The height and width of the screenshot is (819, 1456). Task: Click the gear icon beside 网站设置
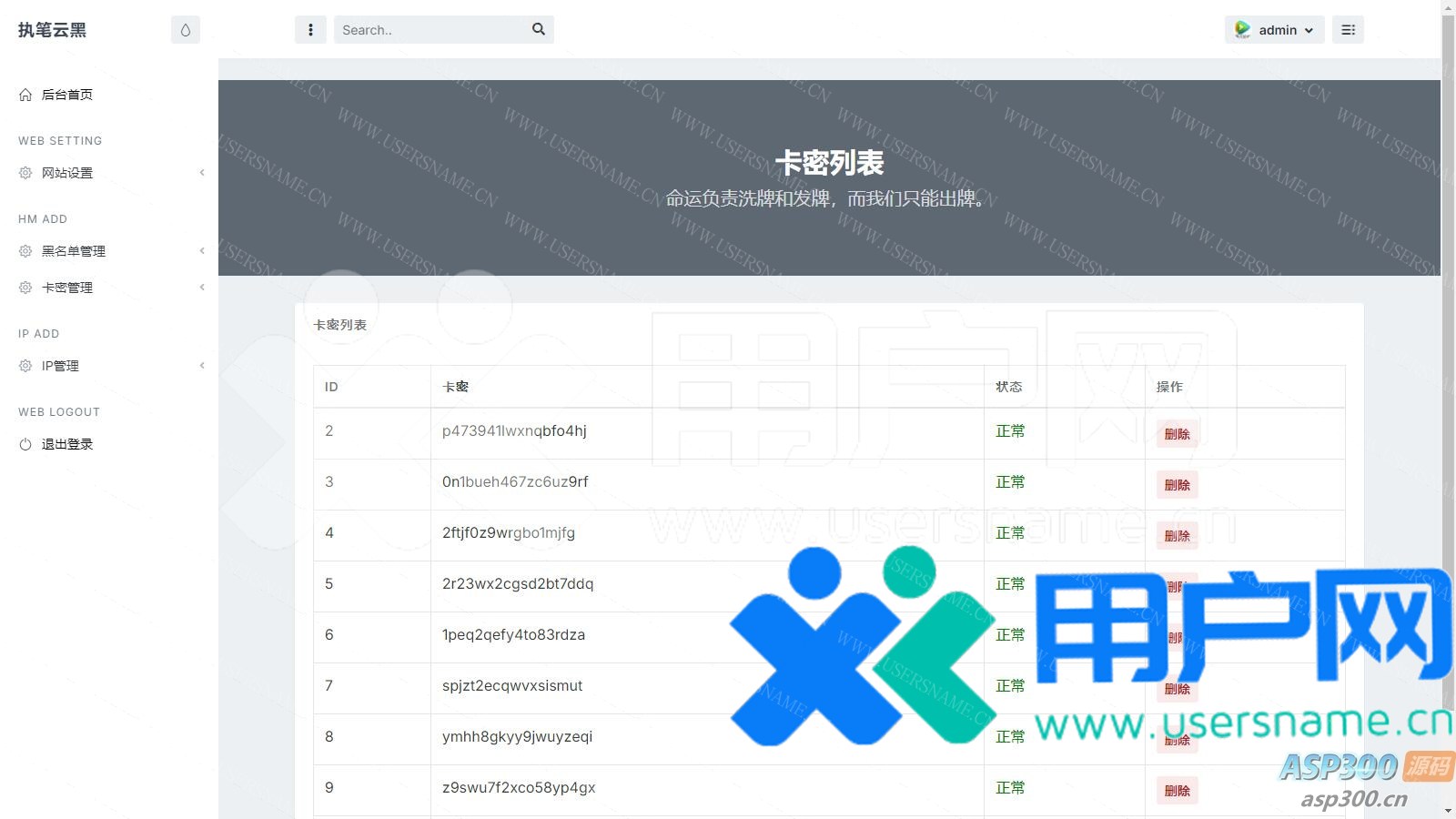(x=25, y=173)
